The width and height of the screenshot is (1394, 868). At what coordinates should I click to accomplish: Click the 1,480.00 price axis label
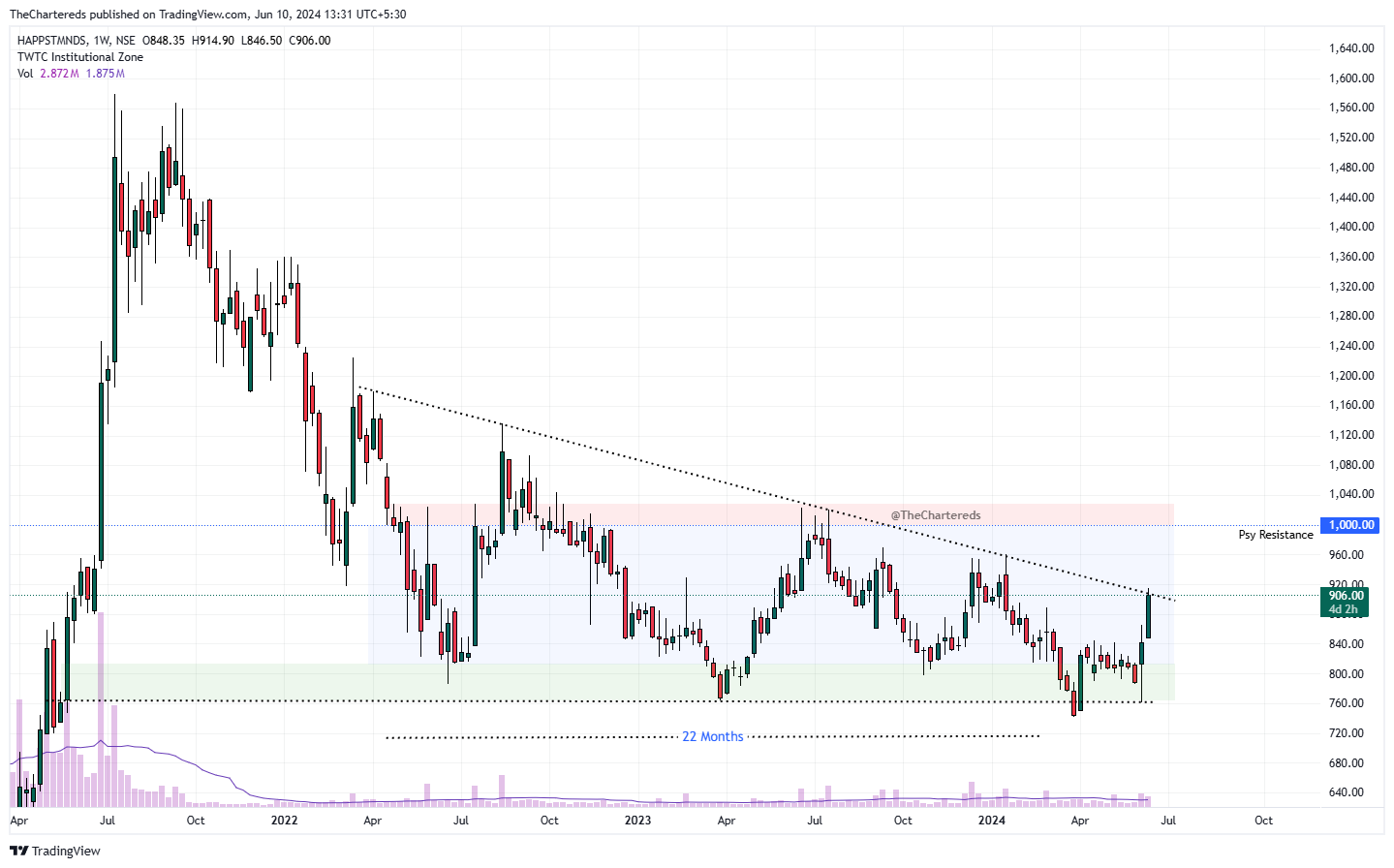click(1351, 168)
